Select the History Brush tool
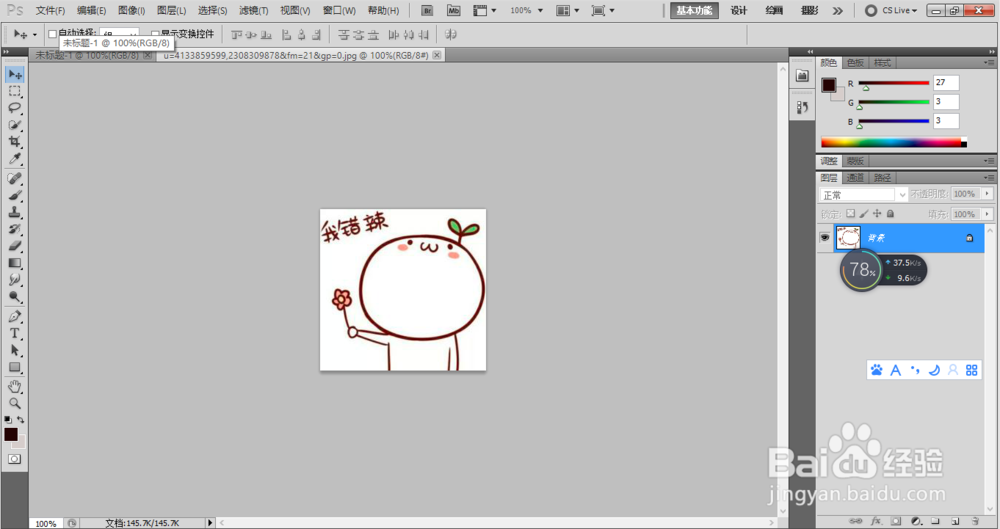This screenshot has height=529, width=1000. (x=15, y=229)
